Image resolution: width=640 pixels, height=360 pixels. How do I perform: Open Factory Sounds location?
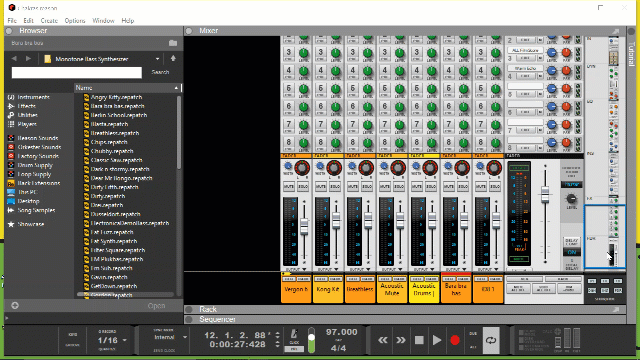tap(38, 156)
